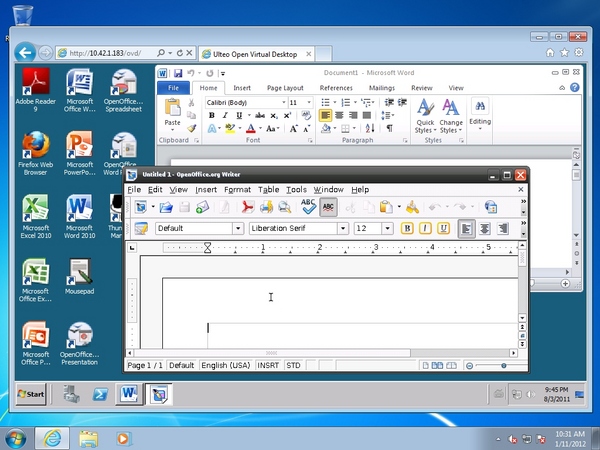Click Grow Font icon in Word
Screen dimensions: 600x450
293,129
